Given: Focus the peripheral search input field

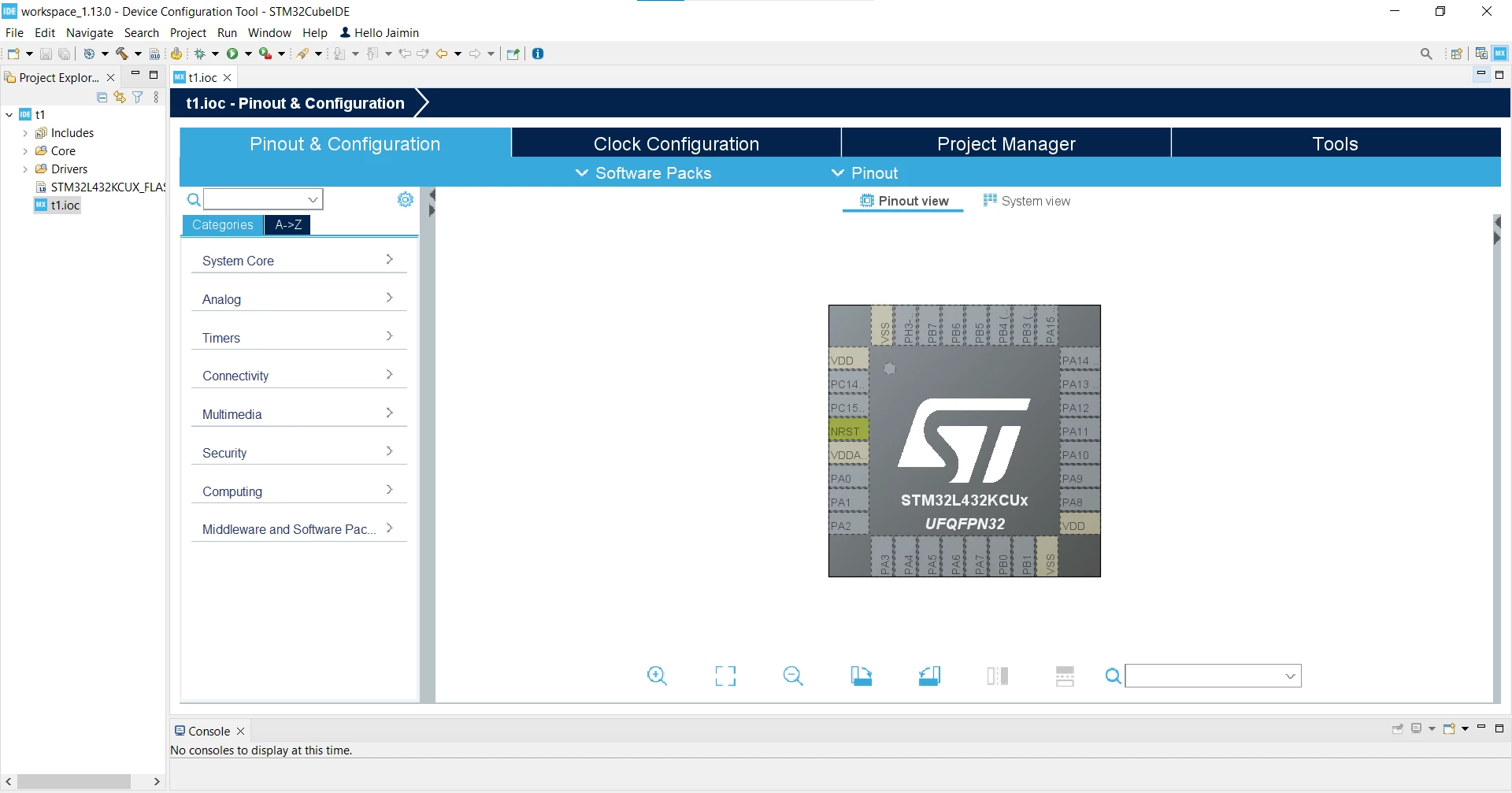Looking at the screenshot, I should tap(263, 199).
